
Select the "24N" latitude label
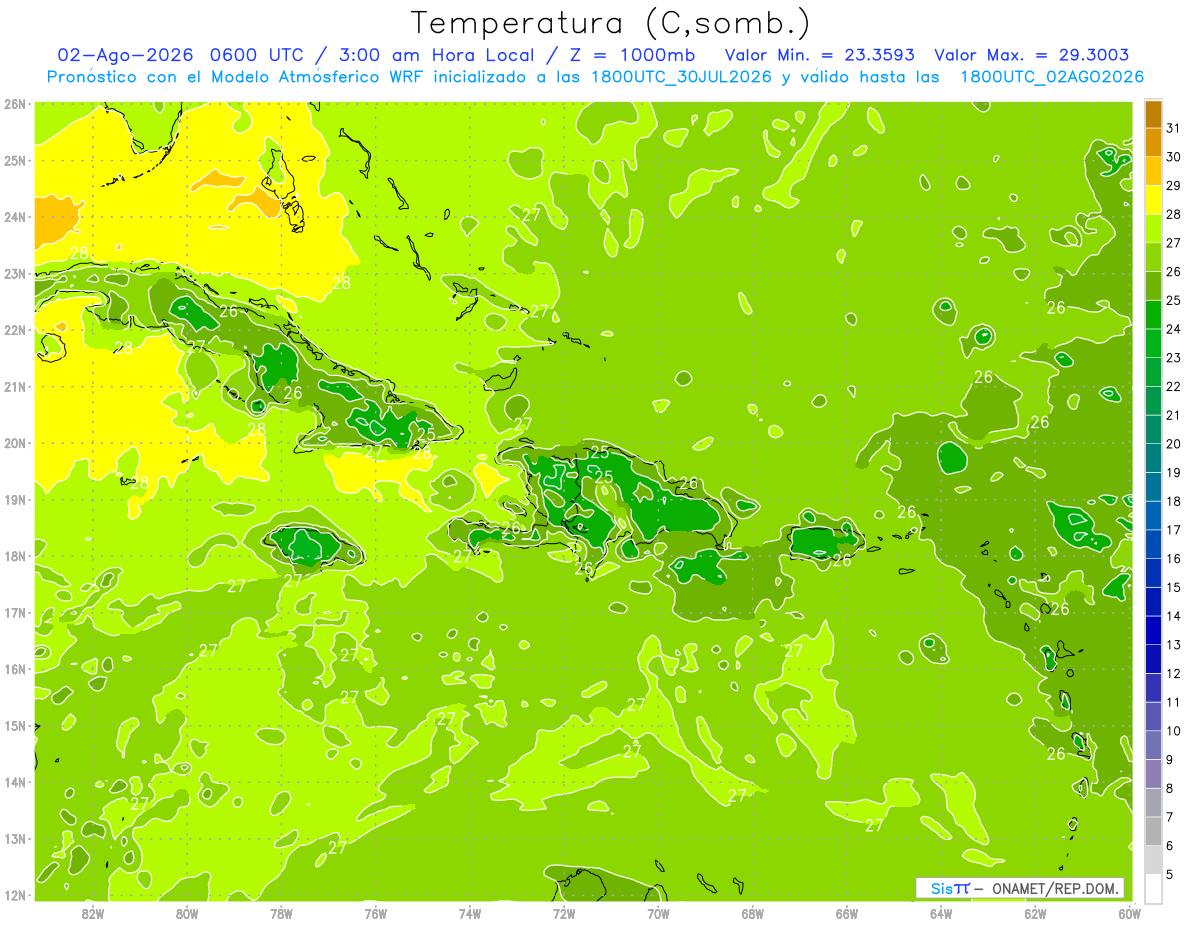[x=15, y=217]
